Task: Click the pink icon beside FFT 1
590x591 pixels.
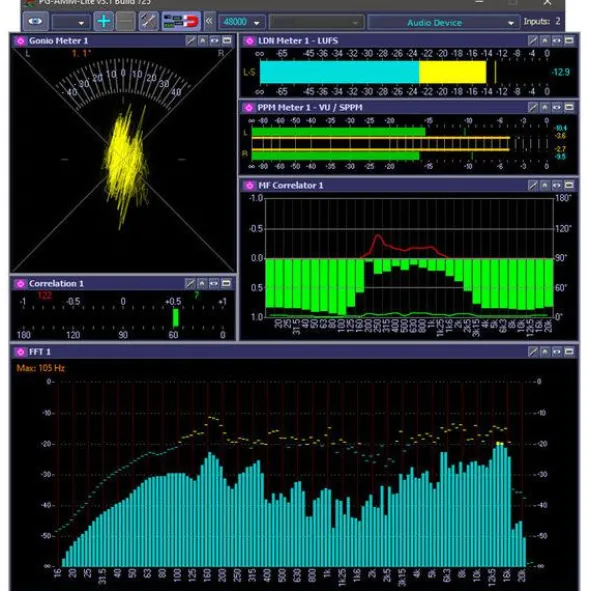Action: pos(20,352)
